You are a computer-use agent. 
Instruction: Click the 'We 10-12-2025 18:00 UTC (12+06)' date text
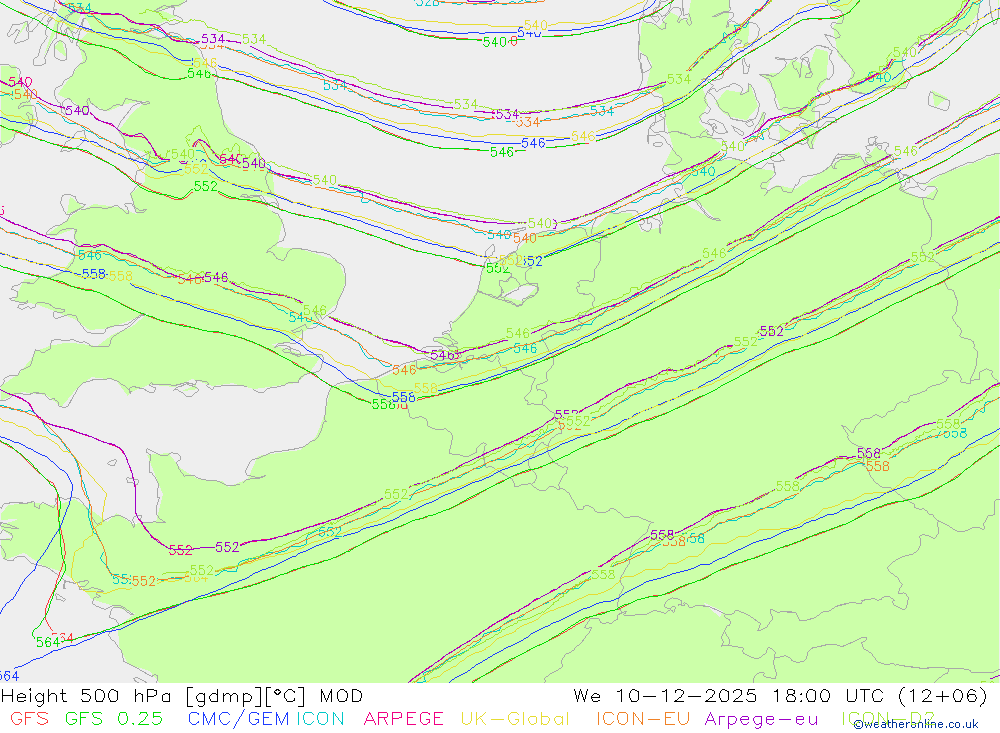(x=780, y=695)
